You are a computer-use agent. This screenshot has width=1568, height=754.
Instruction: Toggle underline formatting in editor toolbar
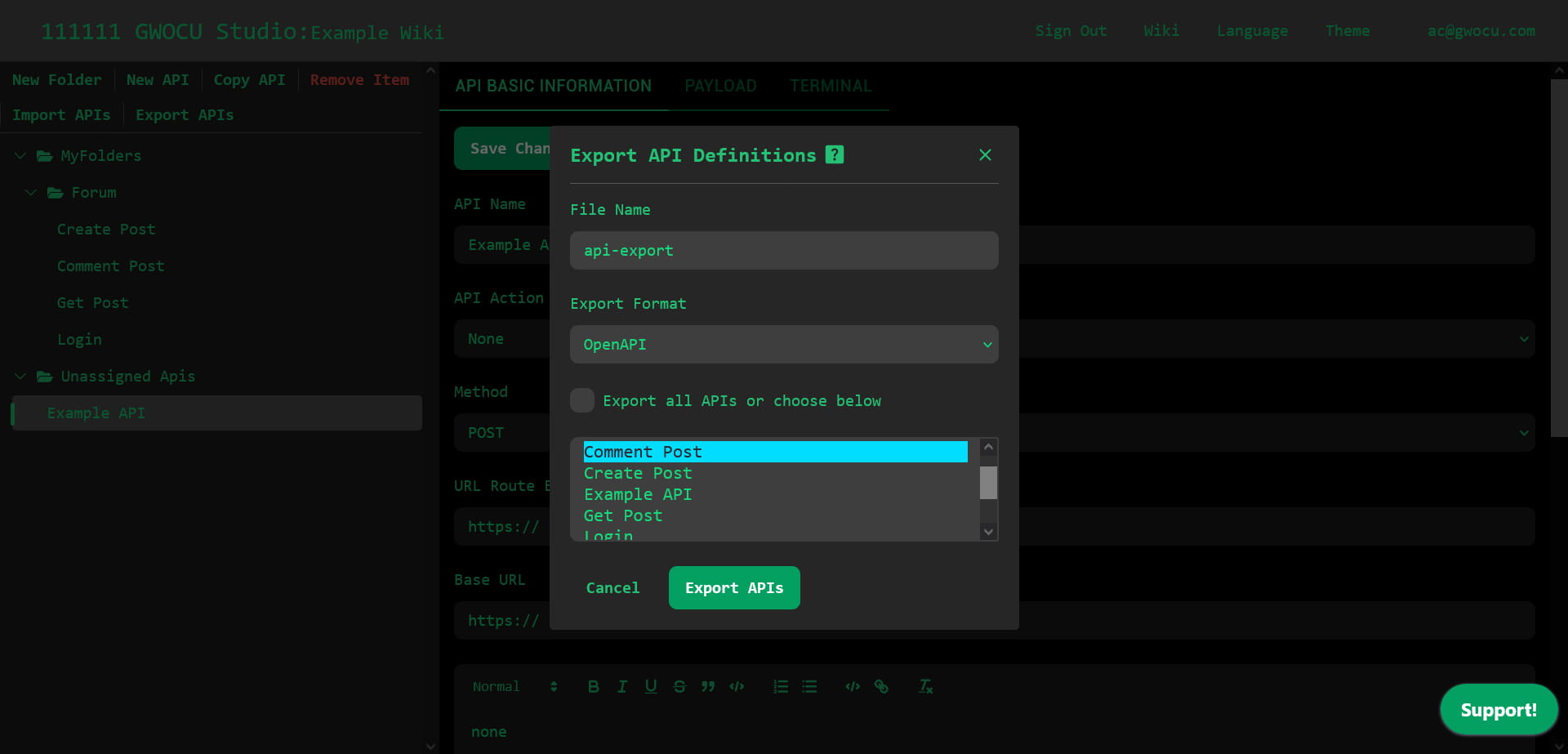651,686
